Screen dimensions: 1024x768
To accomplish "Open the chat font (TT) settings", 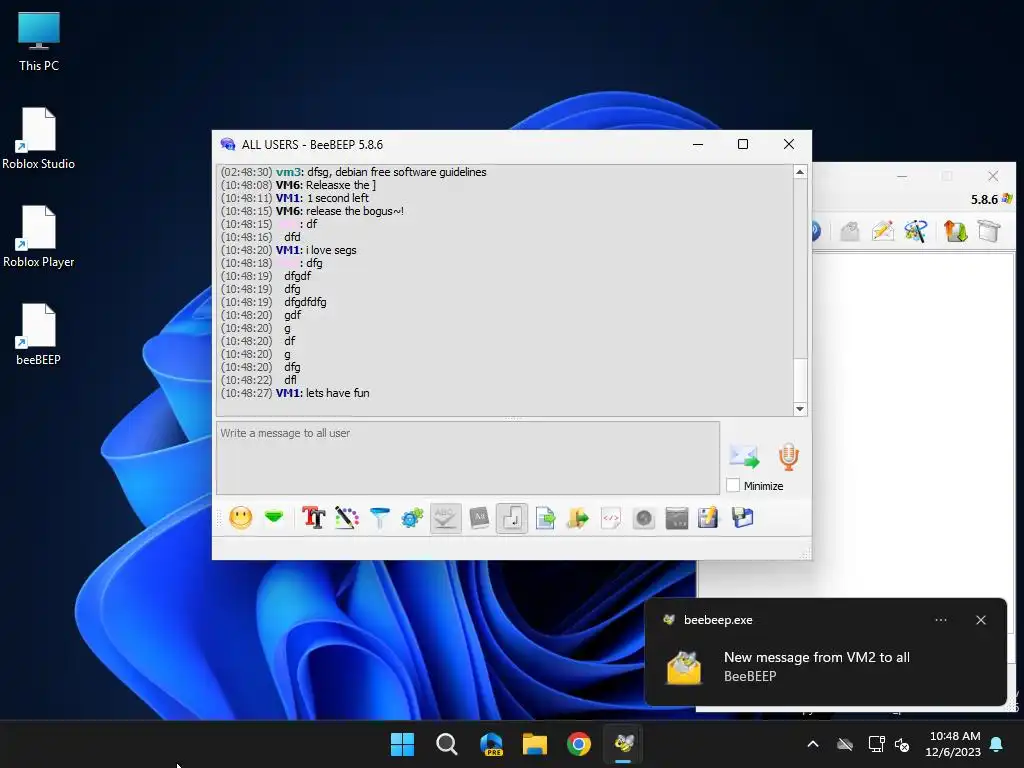I will point(313,519).
